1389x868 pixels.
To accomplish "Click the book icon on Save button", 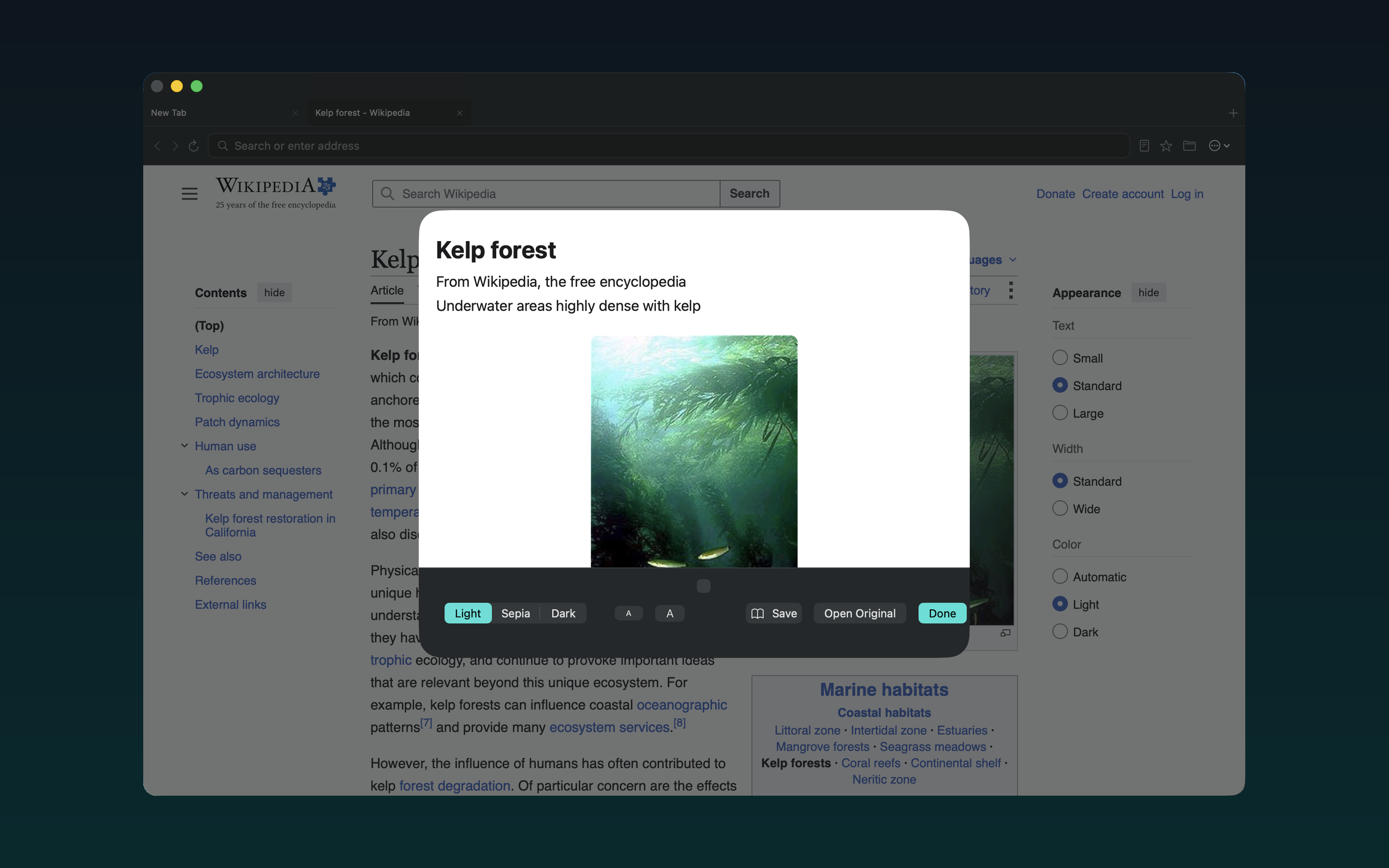I will pyautogui.click(x=758, y=613).
